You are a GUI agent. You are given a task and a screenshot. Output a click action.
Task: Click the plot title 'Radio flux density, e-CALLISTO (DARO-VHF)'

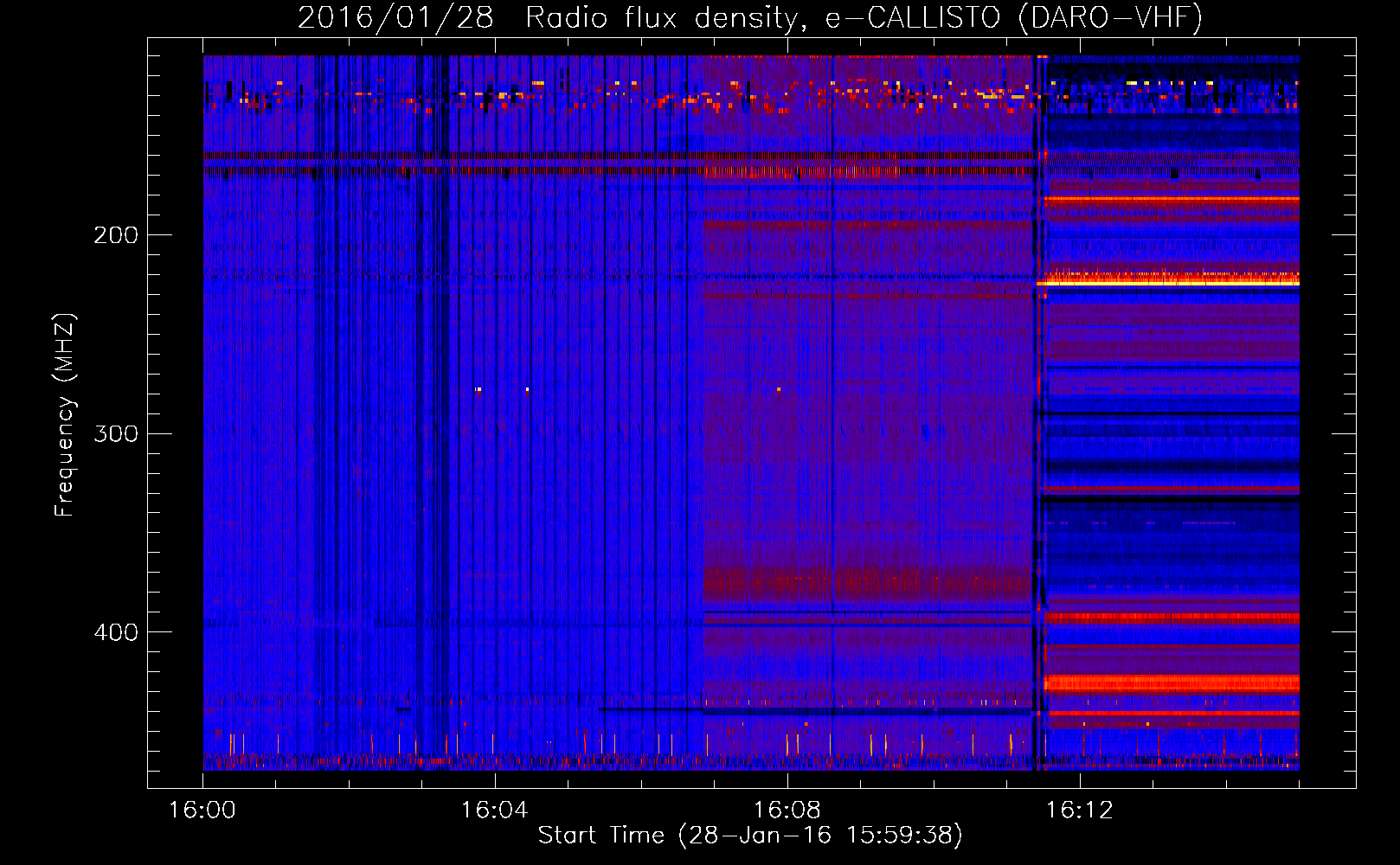coord(864,17)
